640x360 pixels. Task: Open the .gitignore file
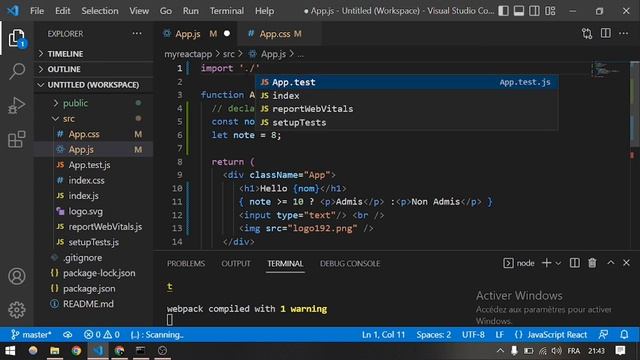tap(94, 258)
